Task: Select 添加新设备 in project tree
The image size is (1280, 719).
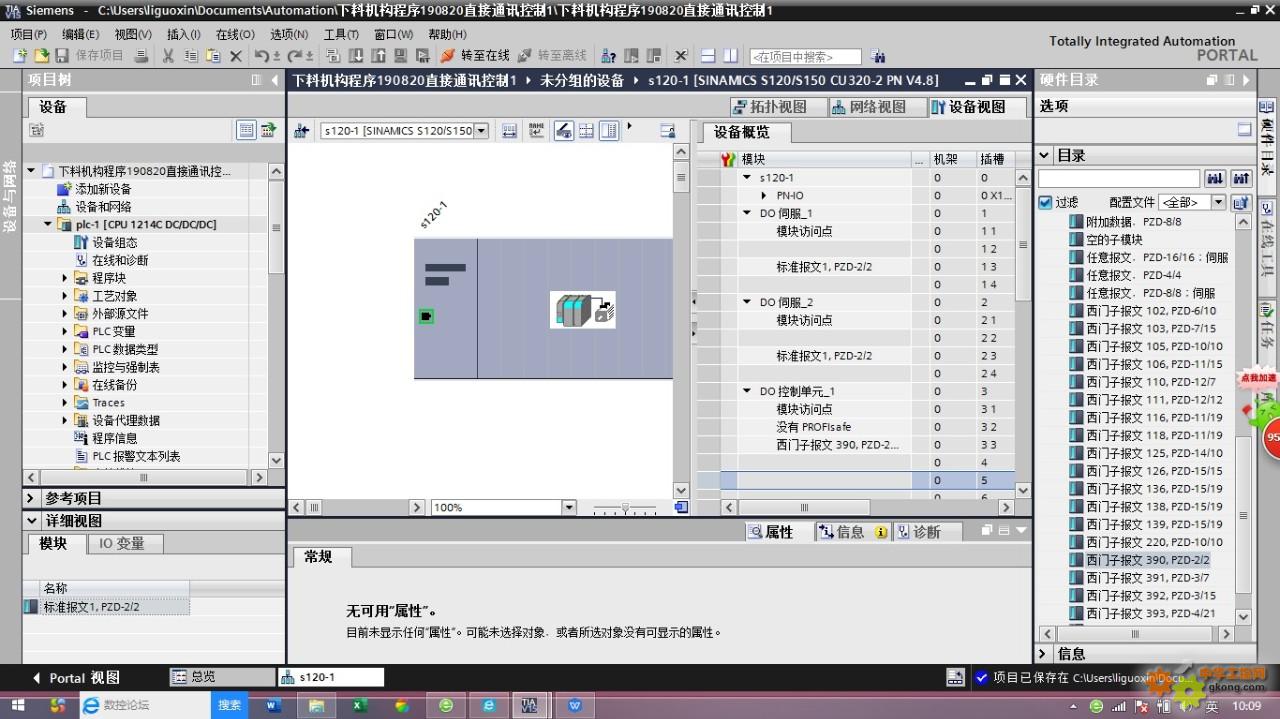Action: (103, 189)
